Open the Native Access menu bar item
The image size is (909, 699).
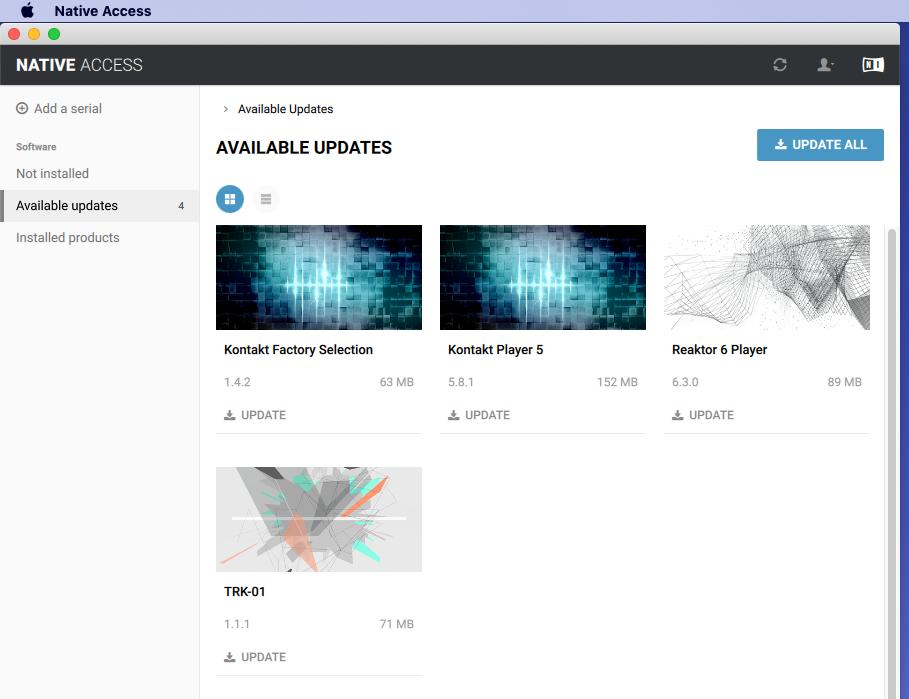[103, 10]
